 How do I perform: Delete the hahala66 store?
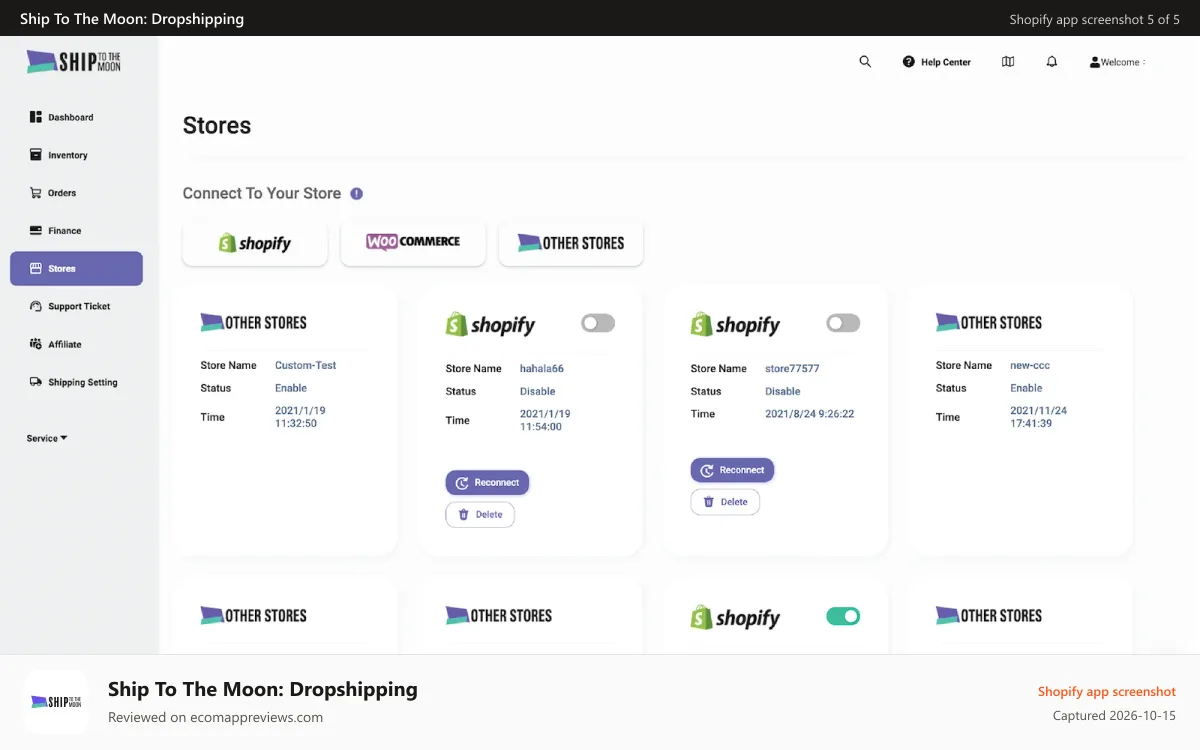point(480,515)
